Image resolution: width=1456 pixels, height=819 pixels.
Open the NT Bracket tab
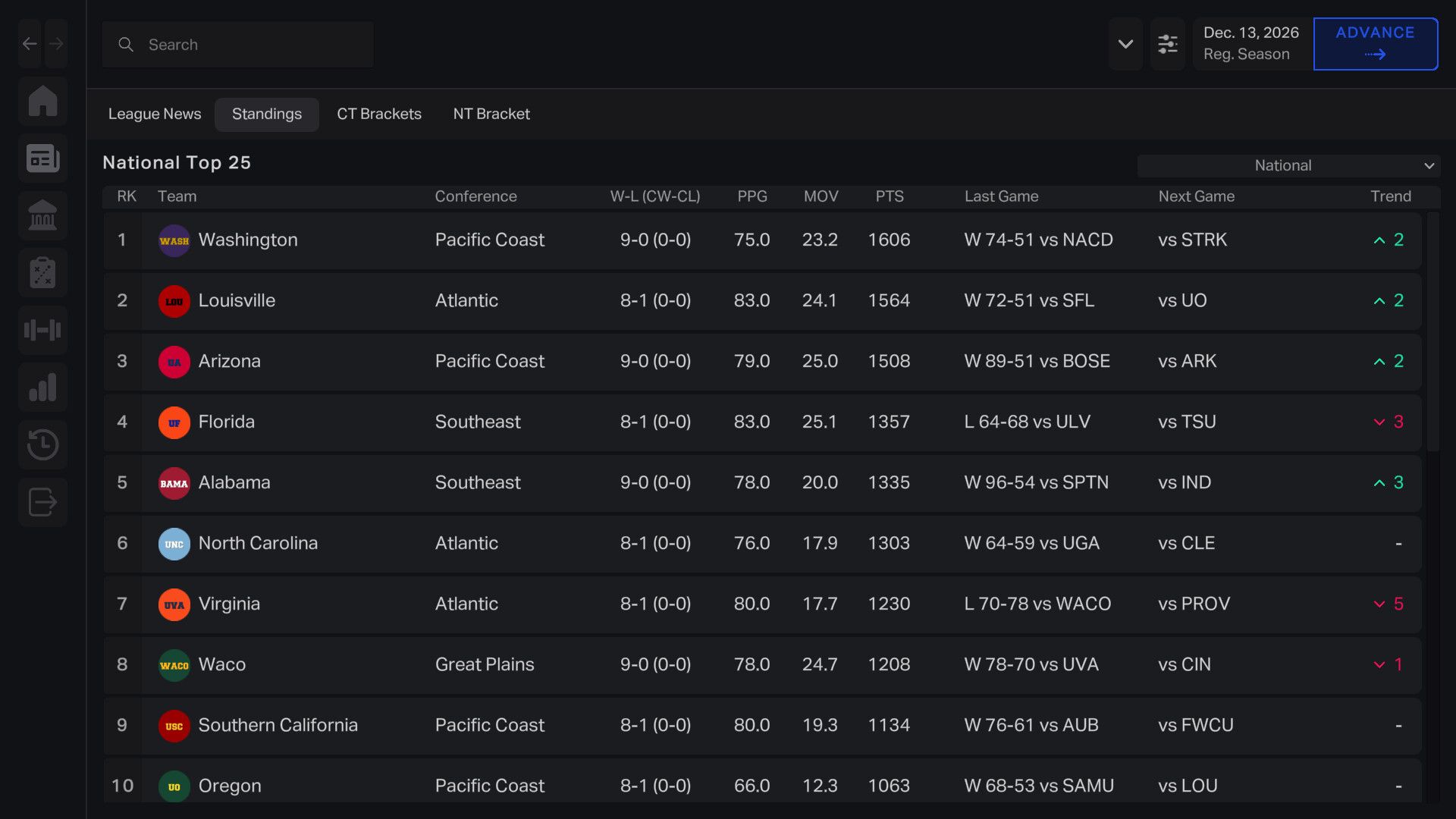click(491, 114)
